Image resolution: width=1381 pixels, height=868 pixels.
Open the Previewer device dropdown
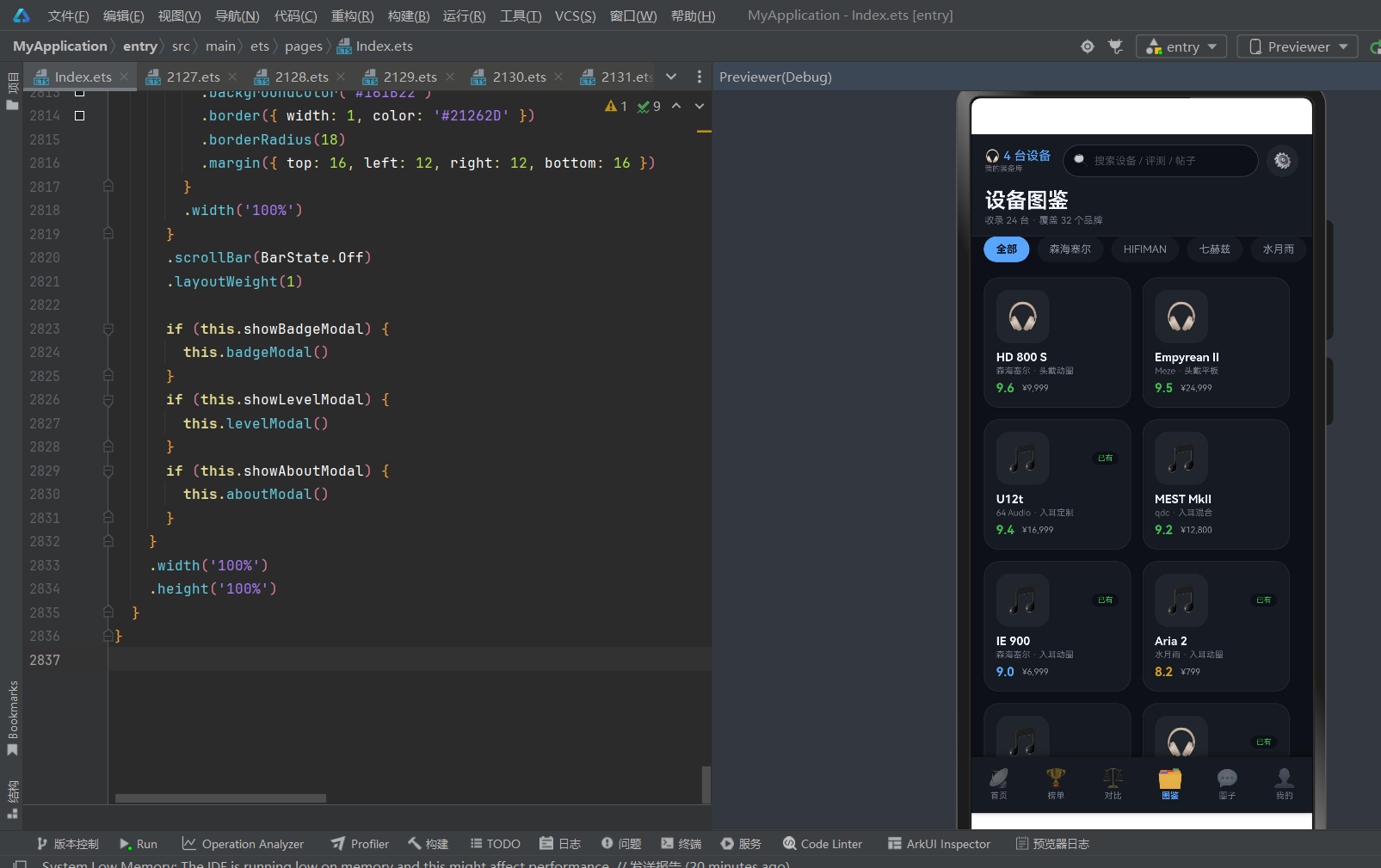pyautogui.click(x=1298, y=46)
